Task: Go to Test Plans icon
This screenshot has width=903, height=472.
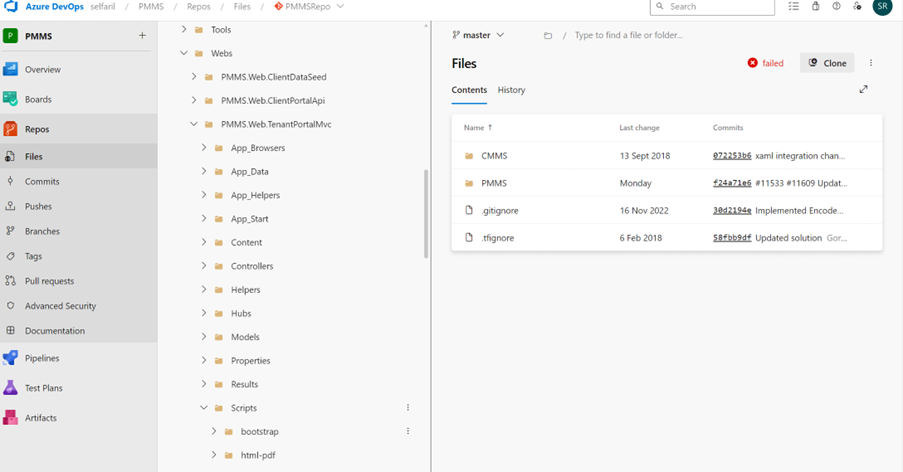Action: (10, 388)
